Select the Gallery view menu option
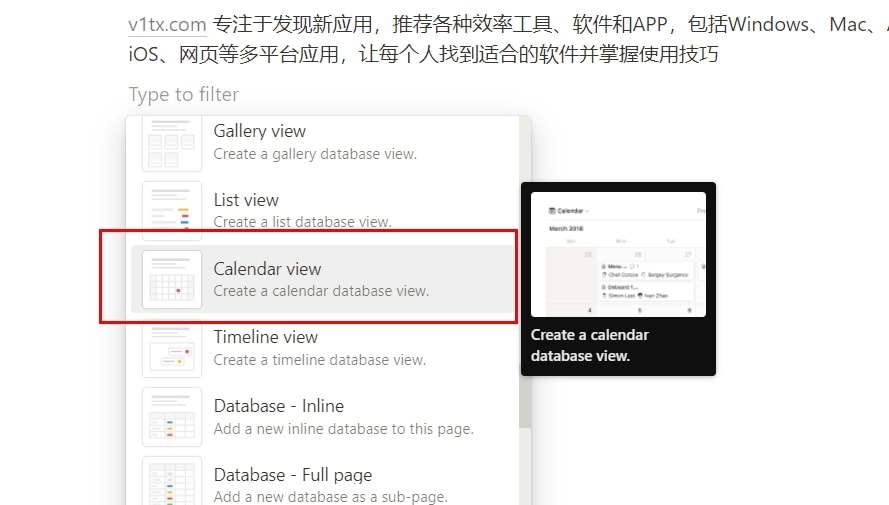The width and height of the screenshot is (889, 505). [x=322, y=142]
